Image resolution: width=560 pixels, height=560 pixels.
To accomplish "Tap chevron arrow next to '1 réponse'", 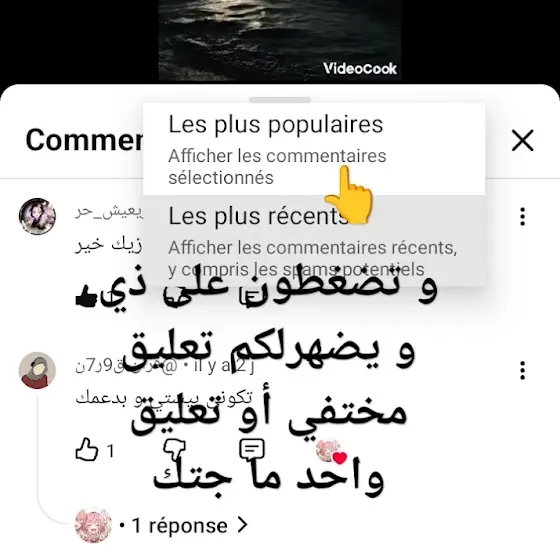I will [x=242, y=525].
